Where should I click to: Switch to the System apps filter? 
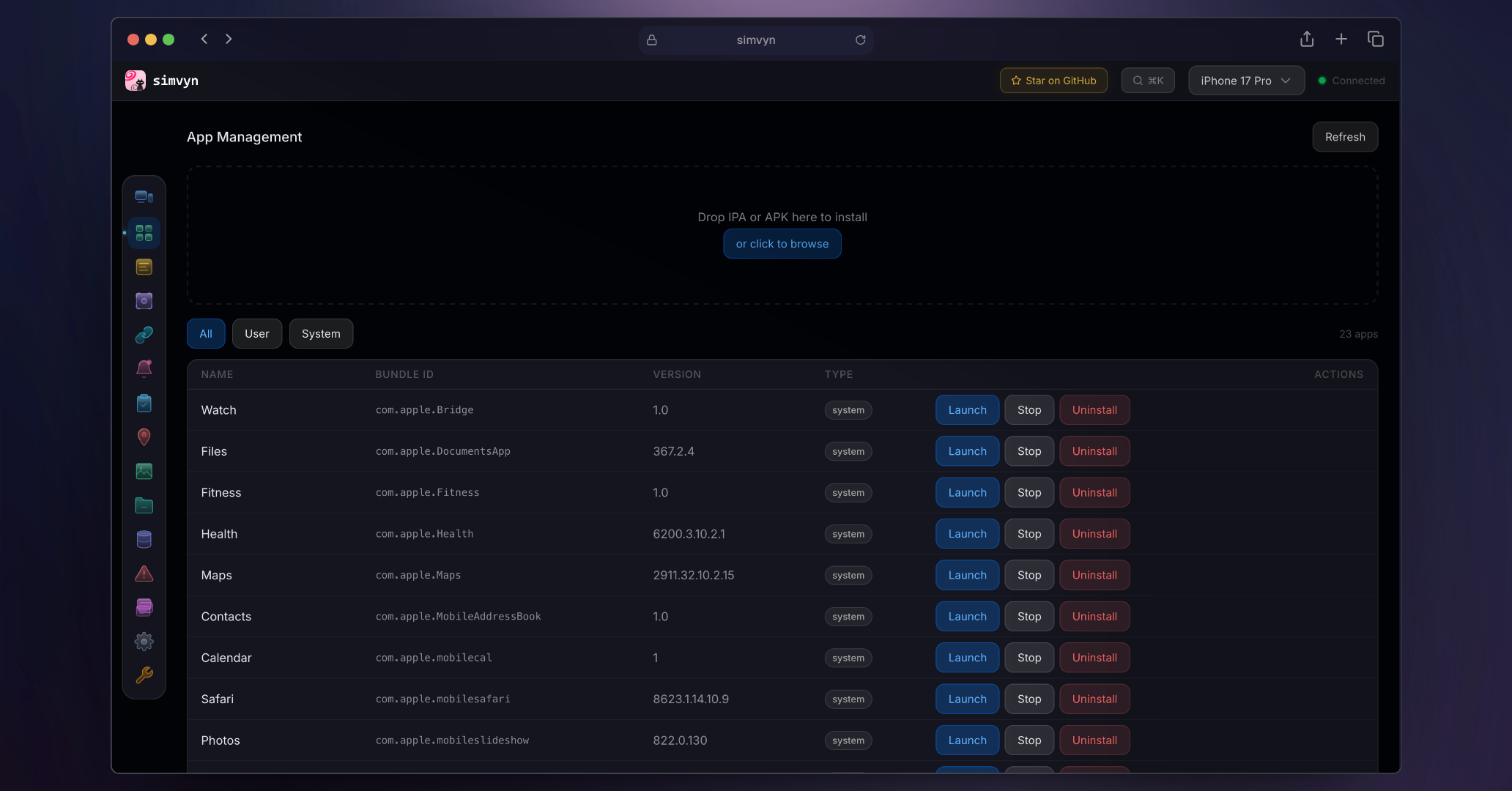321,334
